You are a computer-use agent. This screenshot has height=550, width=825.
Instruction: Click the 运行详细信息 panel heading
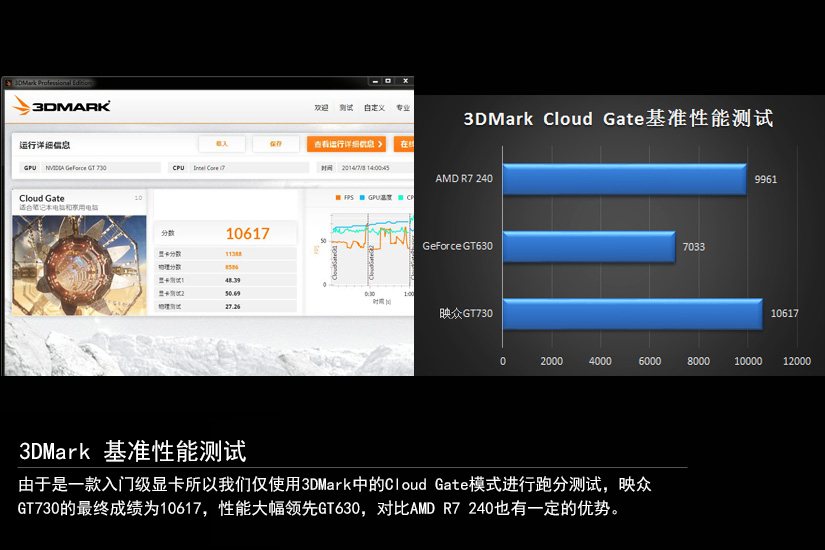point(45,145)
